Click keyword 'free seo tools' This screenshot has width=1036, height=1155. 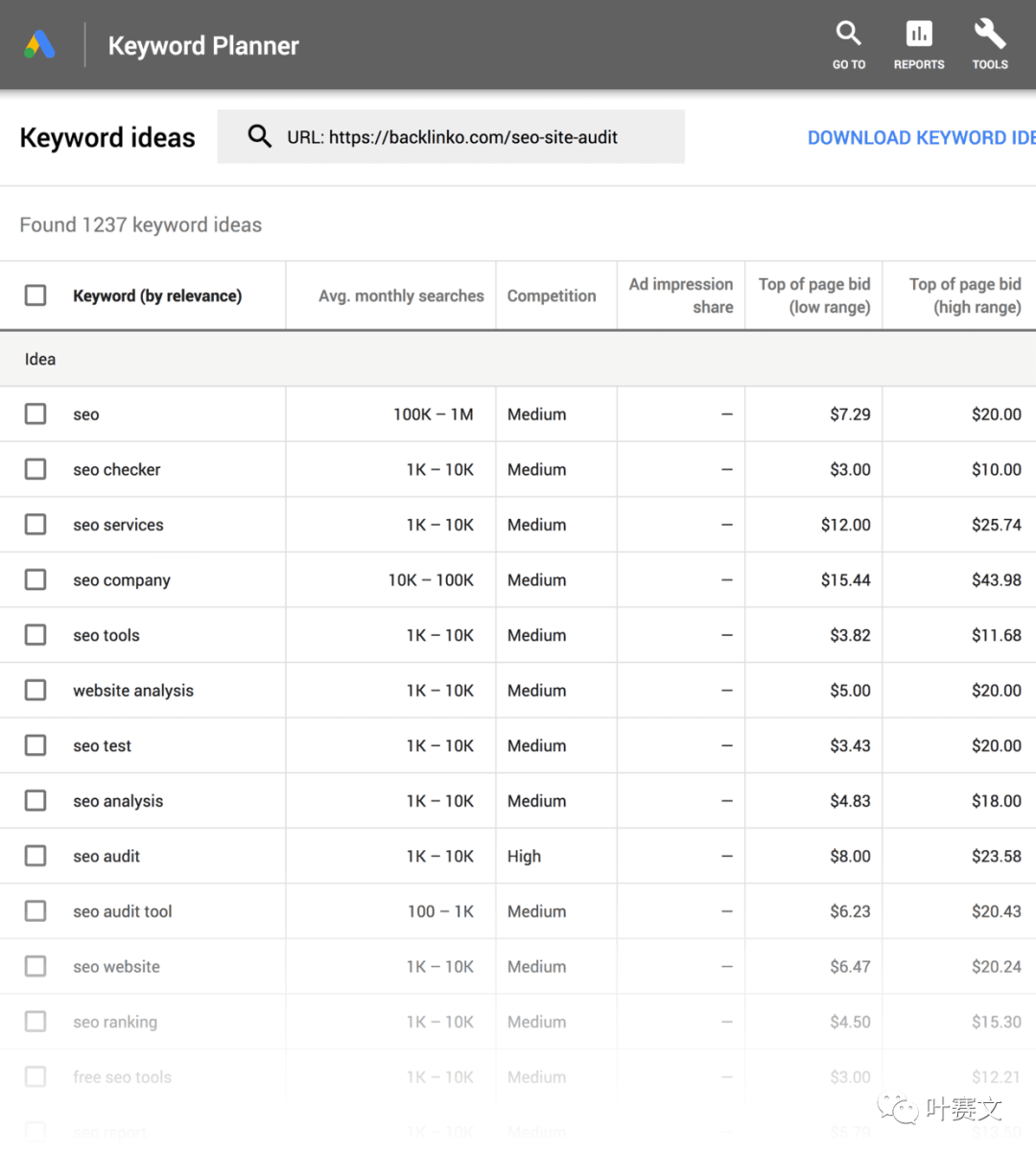point(122,1077)
